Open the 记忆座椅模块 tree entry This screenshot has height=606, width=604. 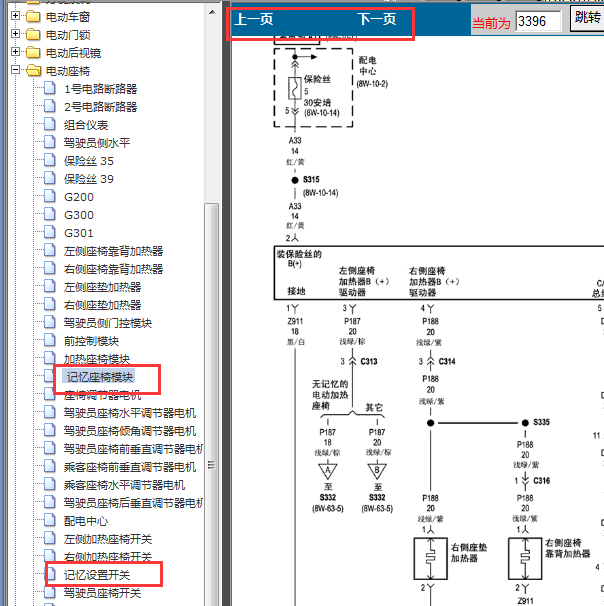(x=100, y=377)
